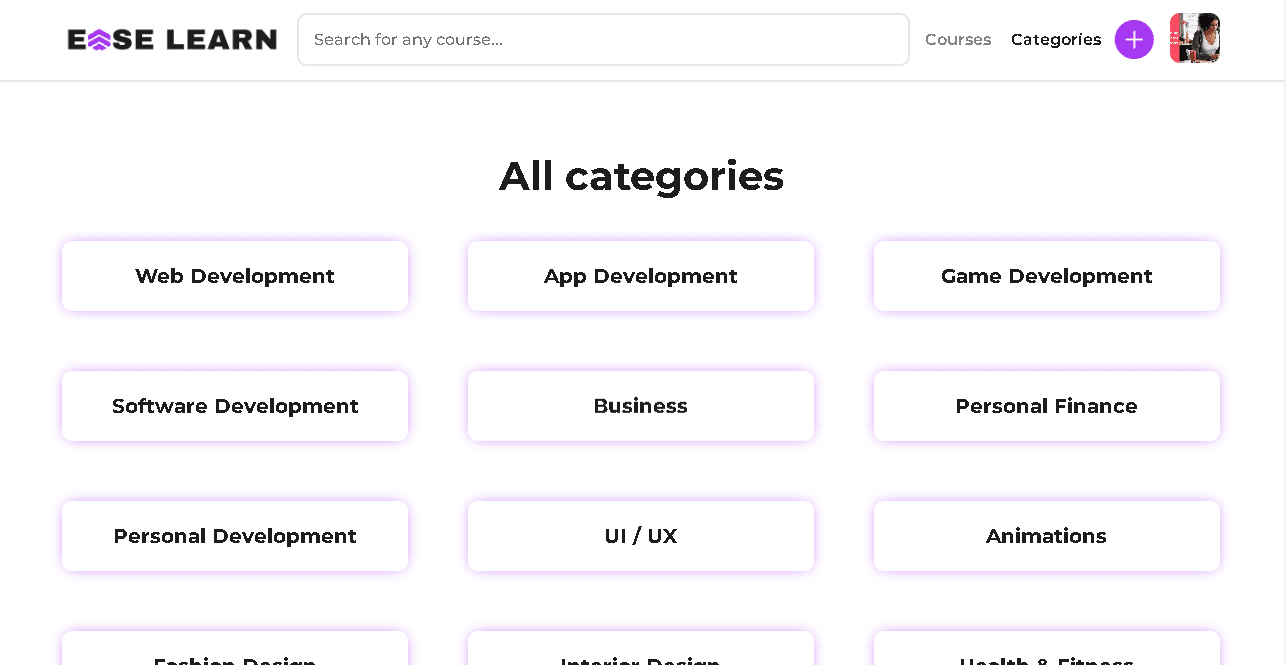1286x665 pixels.
Task: Open the Personal Development category
Action: [x=235, y=536]
